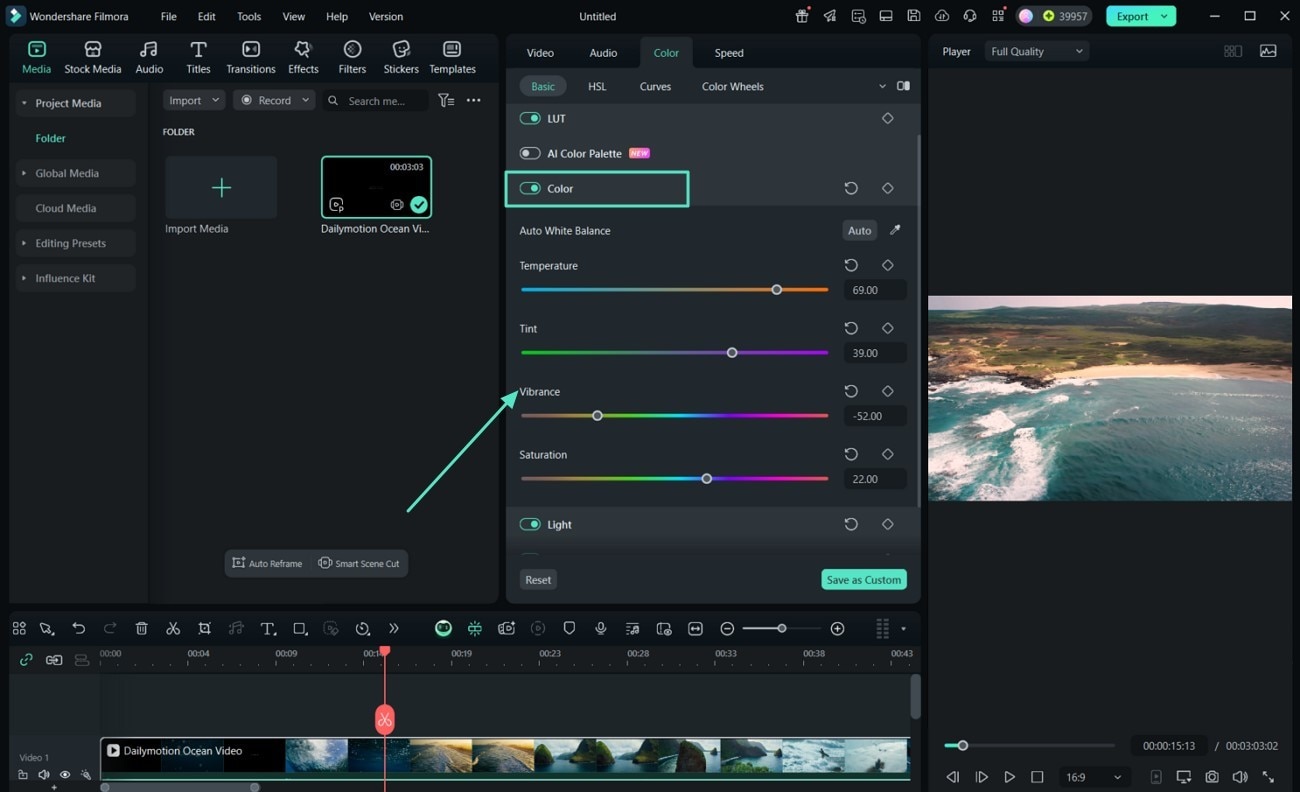Add a keyframe for Tint

(887, 328)
